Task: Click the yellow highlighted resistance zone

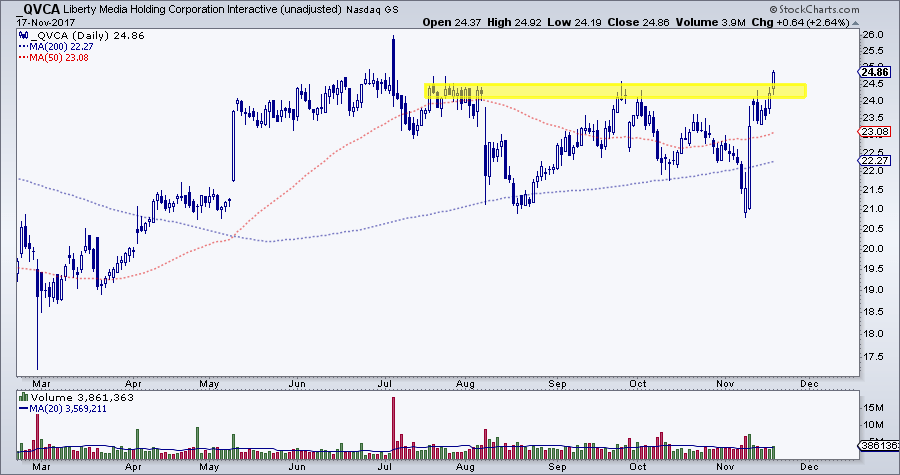Action: pos(615,92)
